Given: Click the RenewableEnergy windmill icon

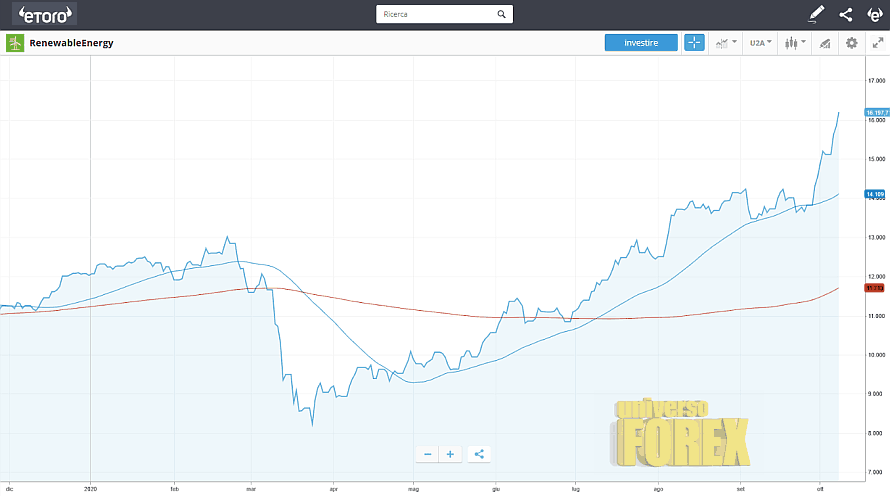Looking at the screenshot, I should click(15, 43).
